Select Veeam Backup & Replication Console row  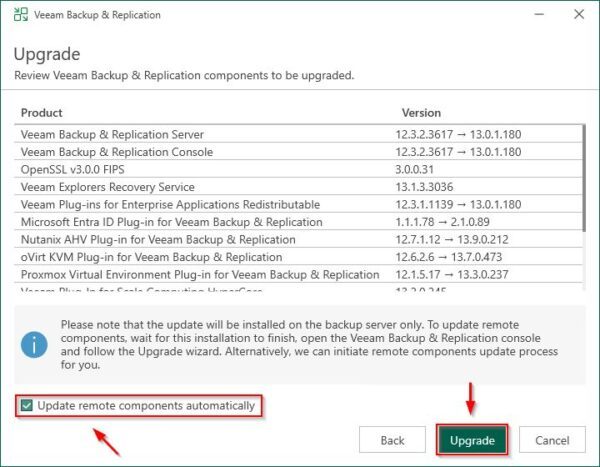[x=298, y=152]
